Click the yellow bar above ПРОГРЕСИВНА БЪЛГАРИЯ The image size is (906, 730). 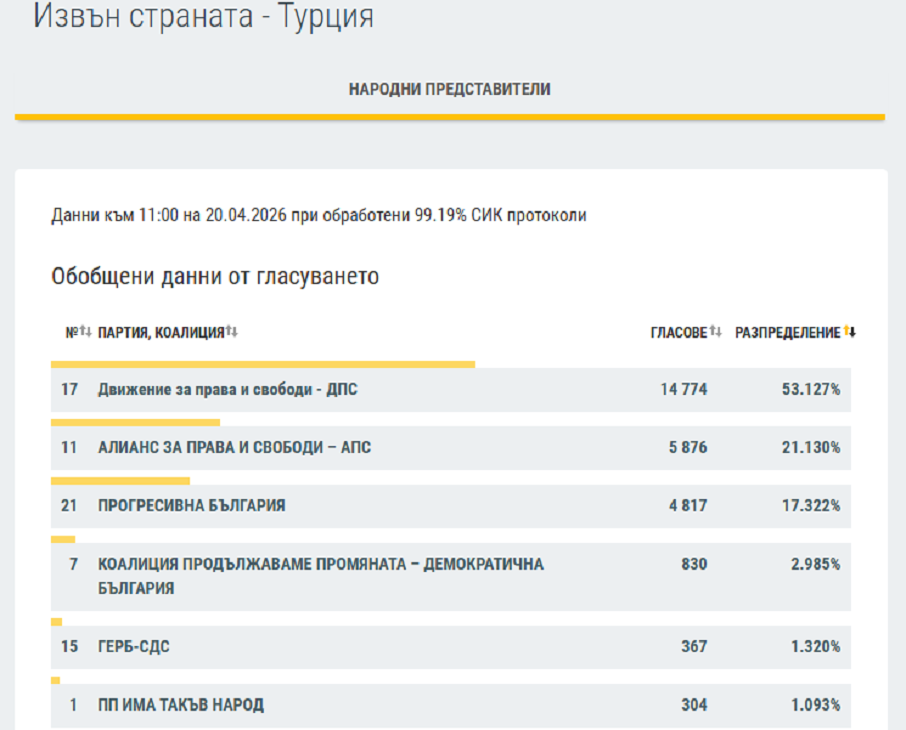pos(120,480)
